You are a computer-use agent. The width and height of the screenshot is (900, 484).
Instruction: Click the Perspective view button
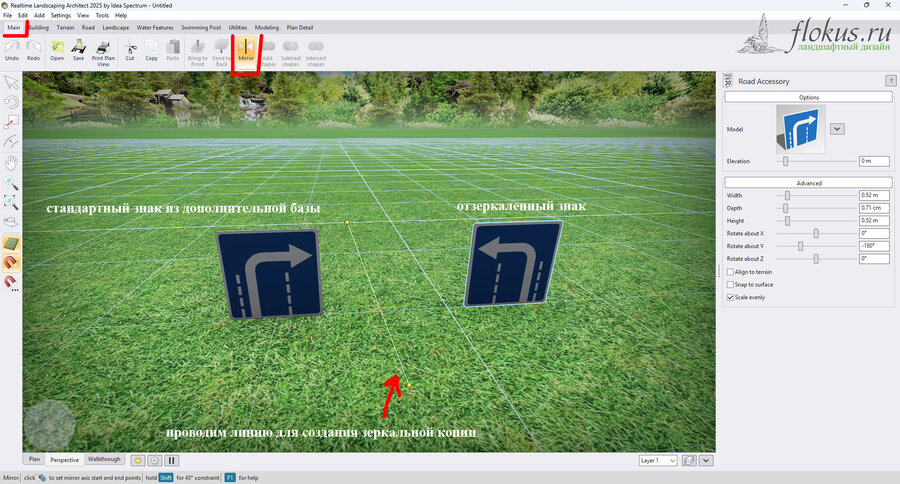pos(64,460)
